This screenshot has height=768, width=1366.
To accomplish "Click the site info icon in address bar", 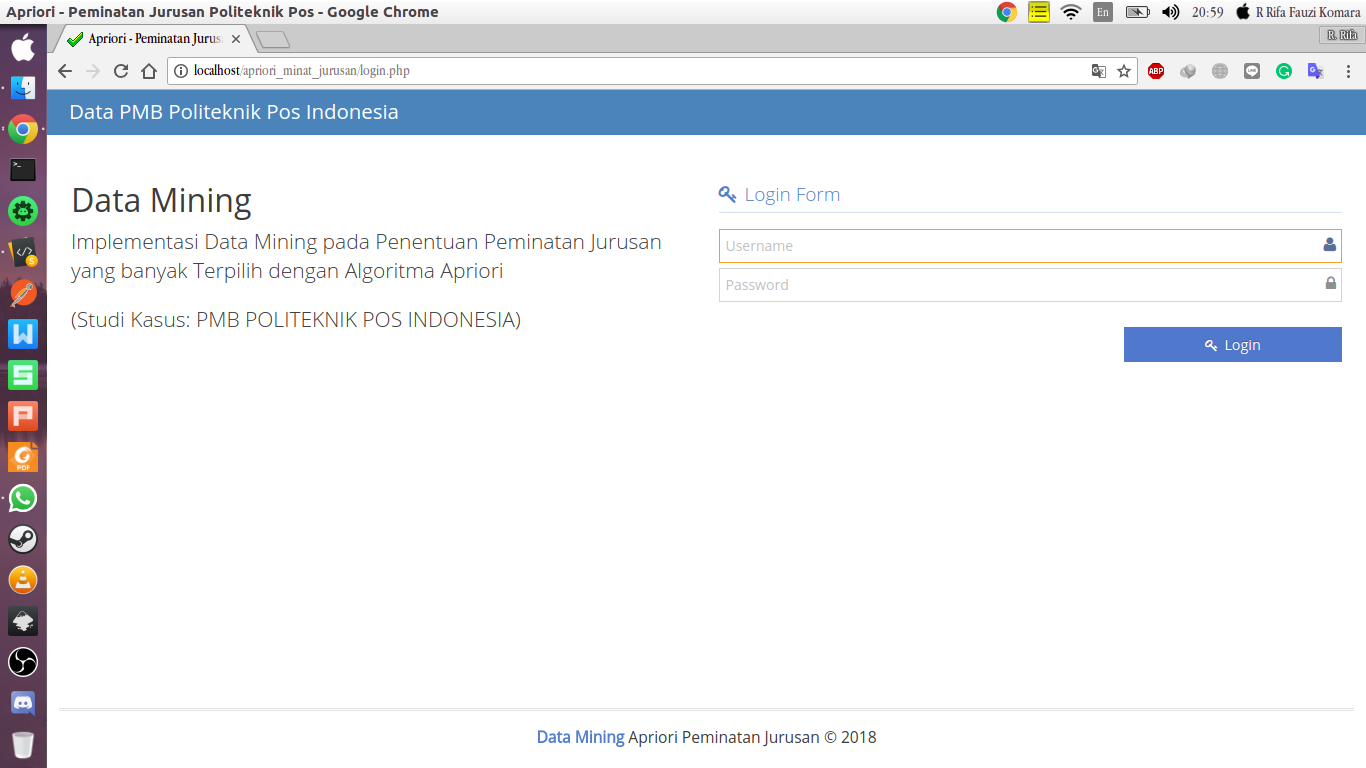I will (181, 71).
